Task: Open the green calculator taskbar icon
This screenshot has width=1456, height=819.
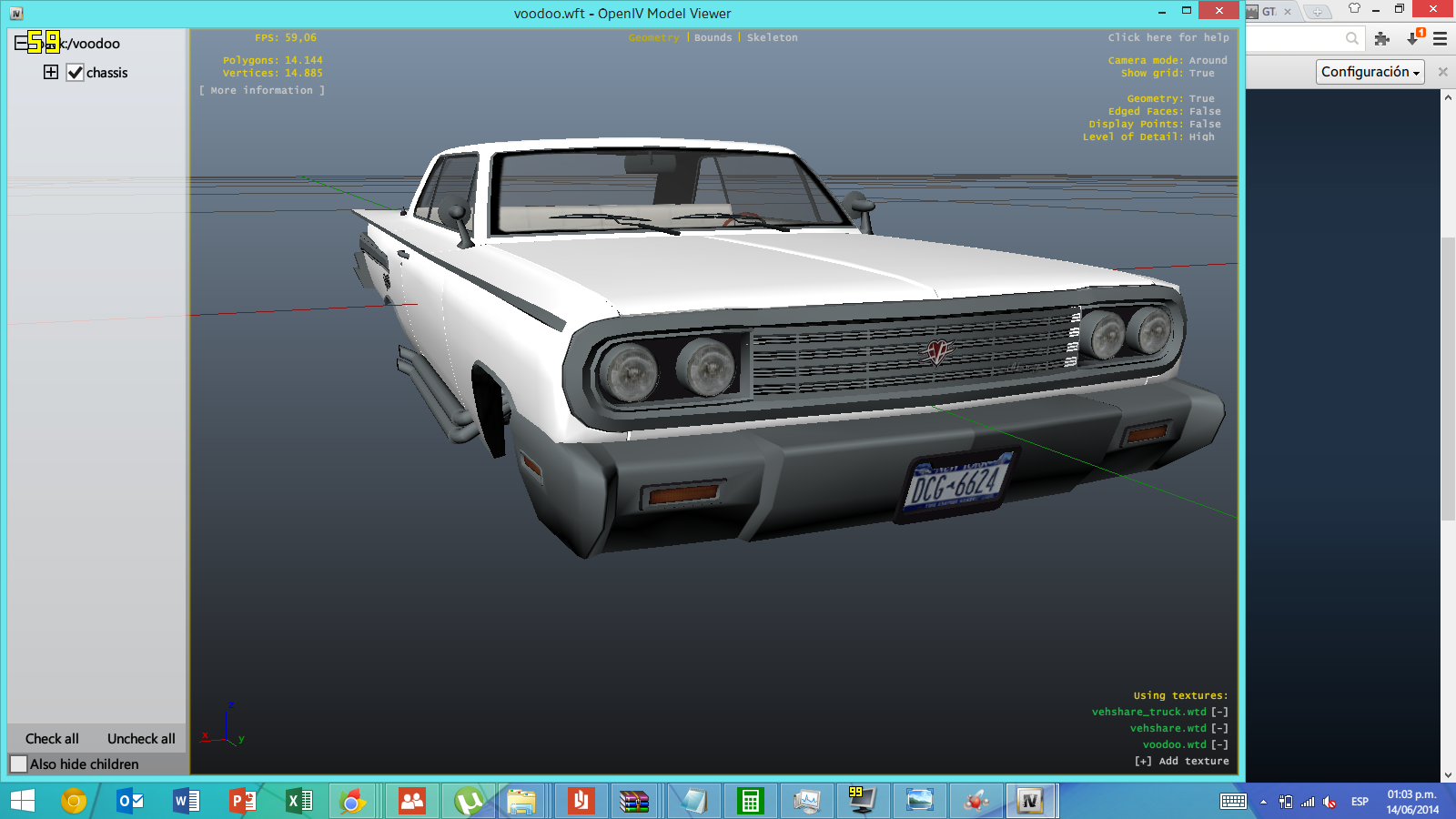Action: [x=750, y=801]
